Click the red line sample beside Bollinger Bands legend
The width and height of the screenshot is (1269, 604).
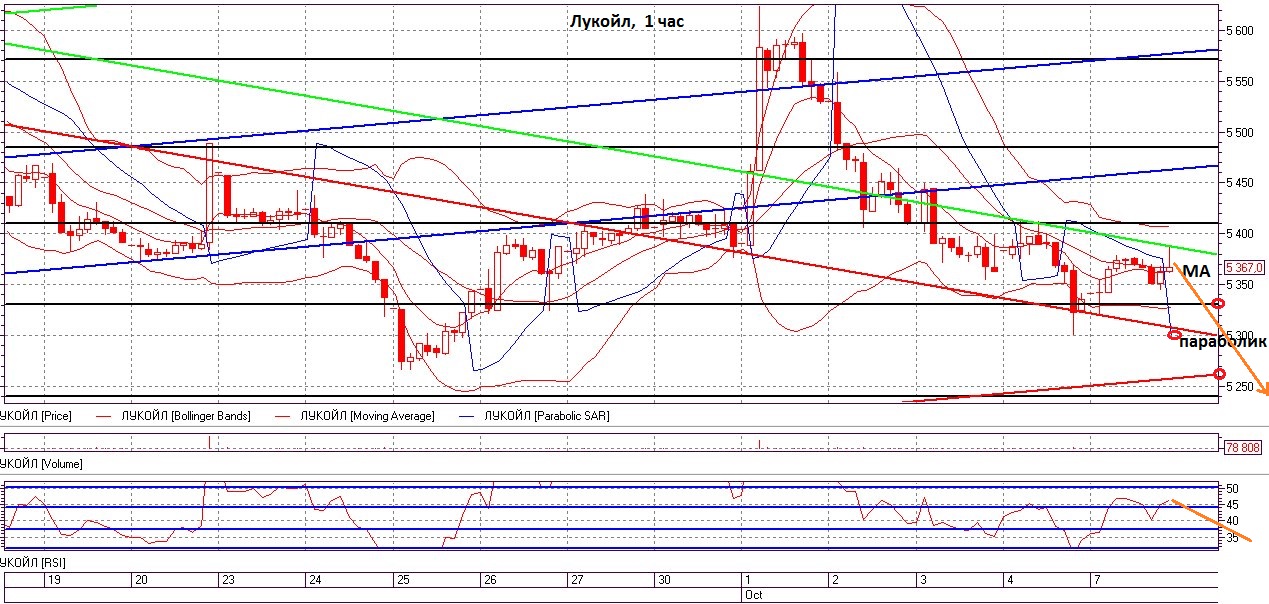click(x=105, y=416)
